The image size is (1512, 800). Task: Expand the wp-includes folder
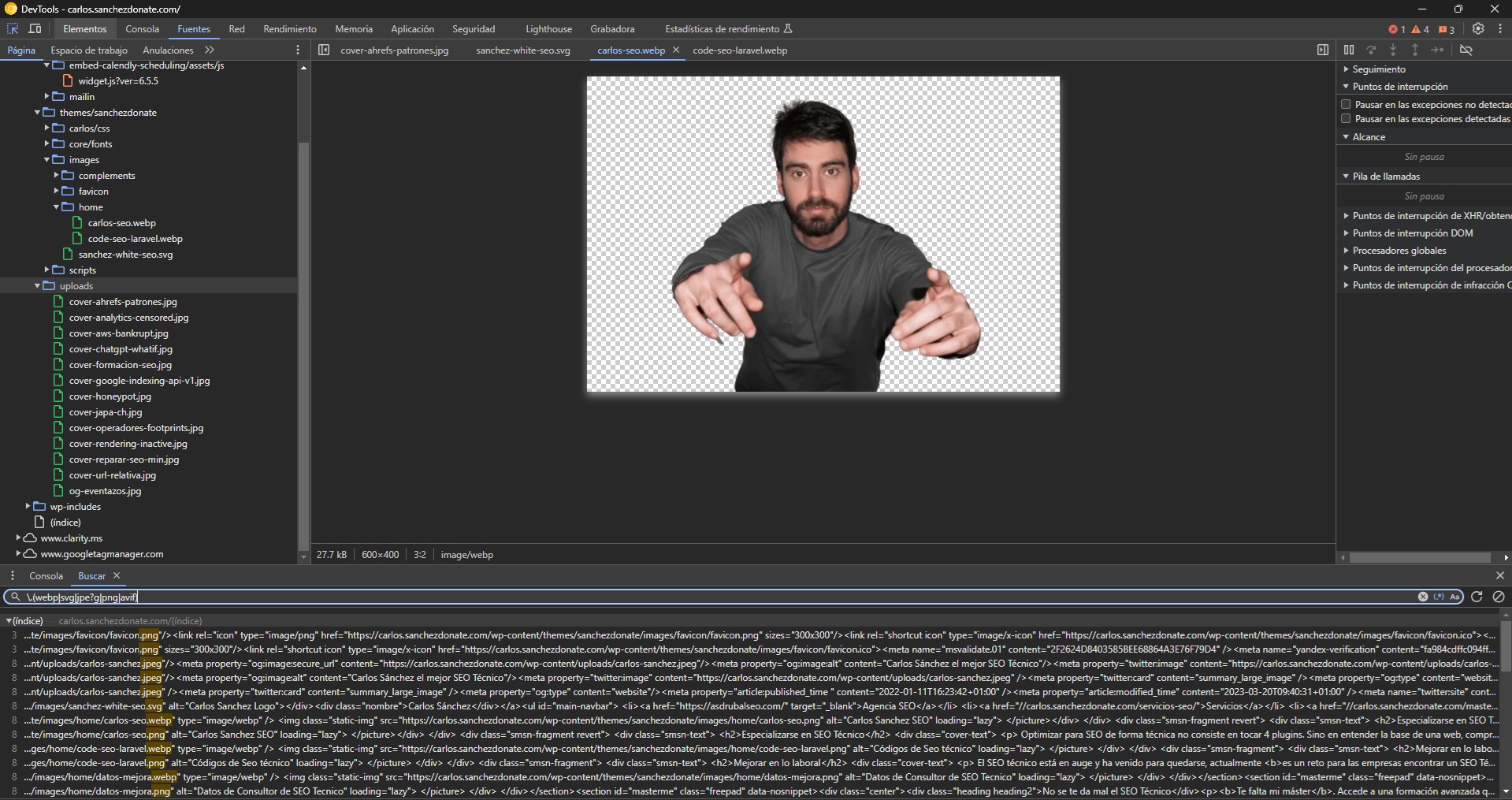28,507
